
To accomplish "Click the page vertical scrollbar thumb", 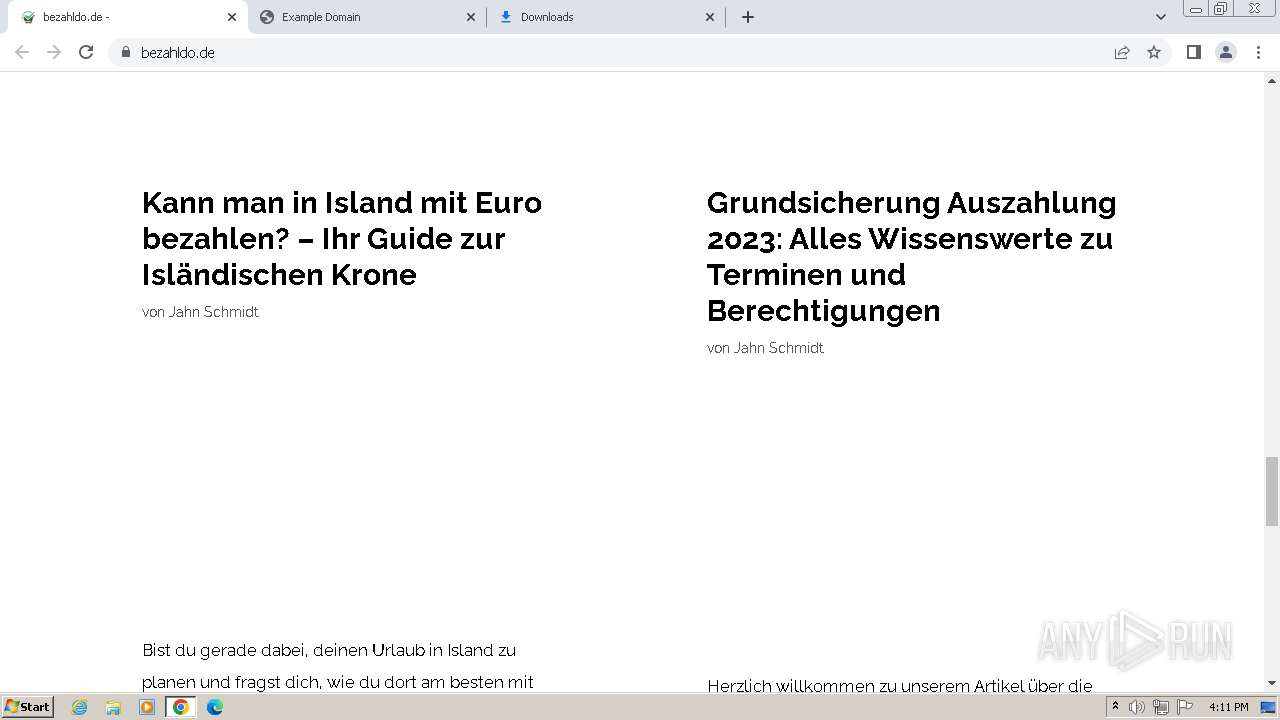I will click(1272, 490).
